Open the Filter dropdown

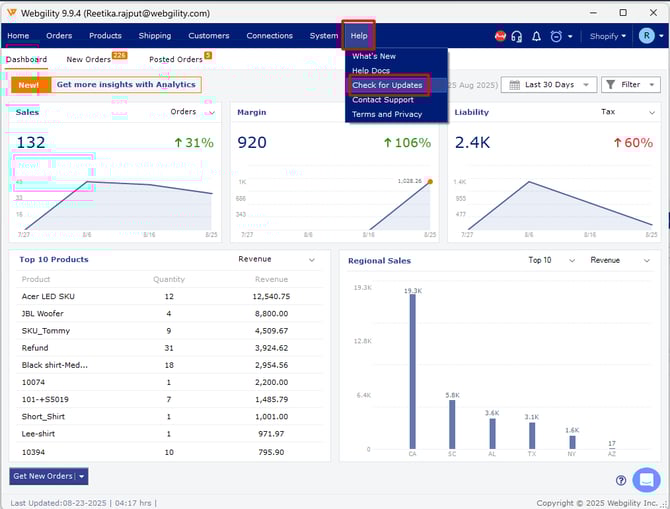click(630, 85)
